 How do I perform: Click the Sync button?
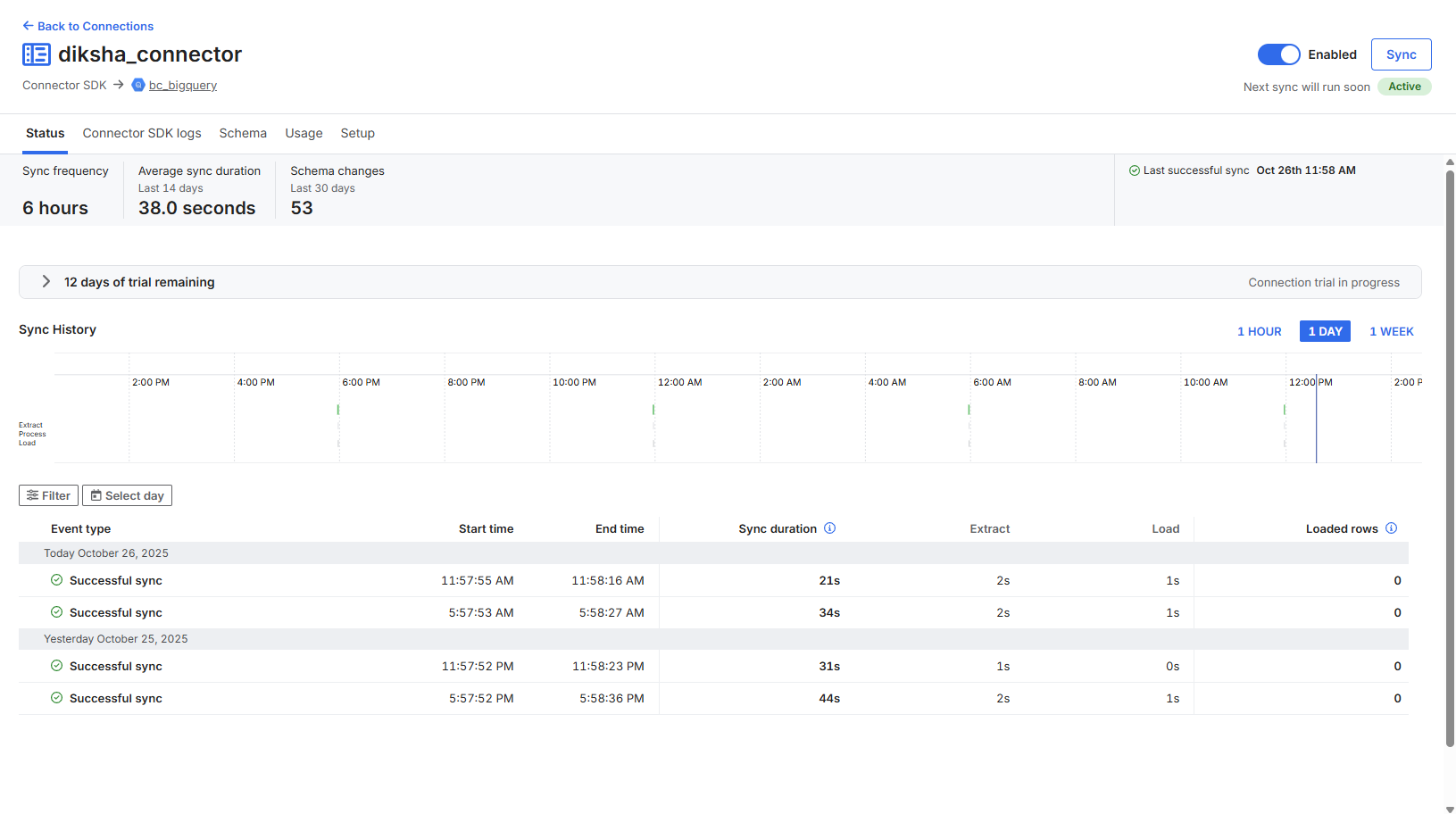(1401, 54)
